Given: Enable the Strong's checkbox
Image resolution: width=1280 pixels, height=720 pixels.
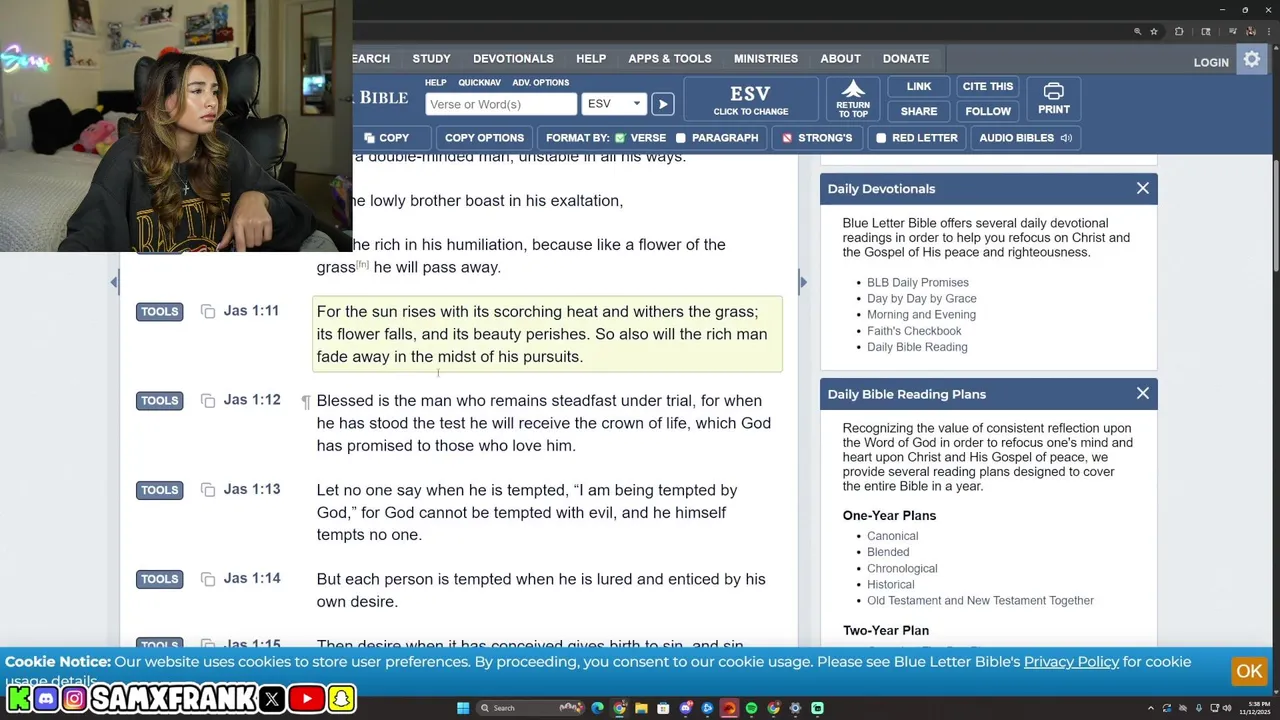Looking at the screenshot, I should pyautogui.click(x=787, y=138).
